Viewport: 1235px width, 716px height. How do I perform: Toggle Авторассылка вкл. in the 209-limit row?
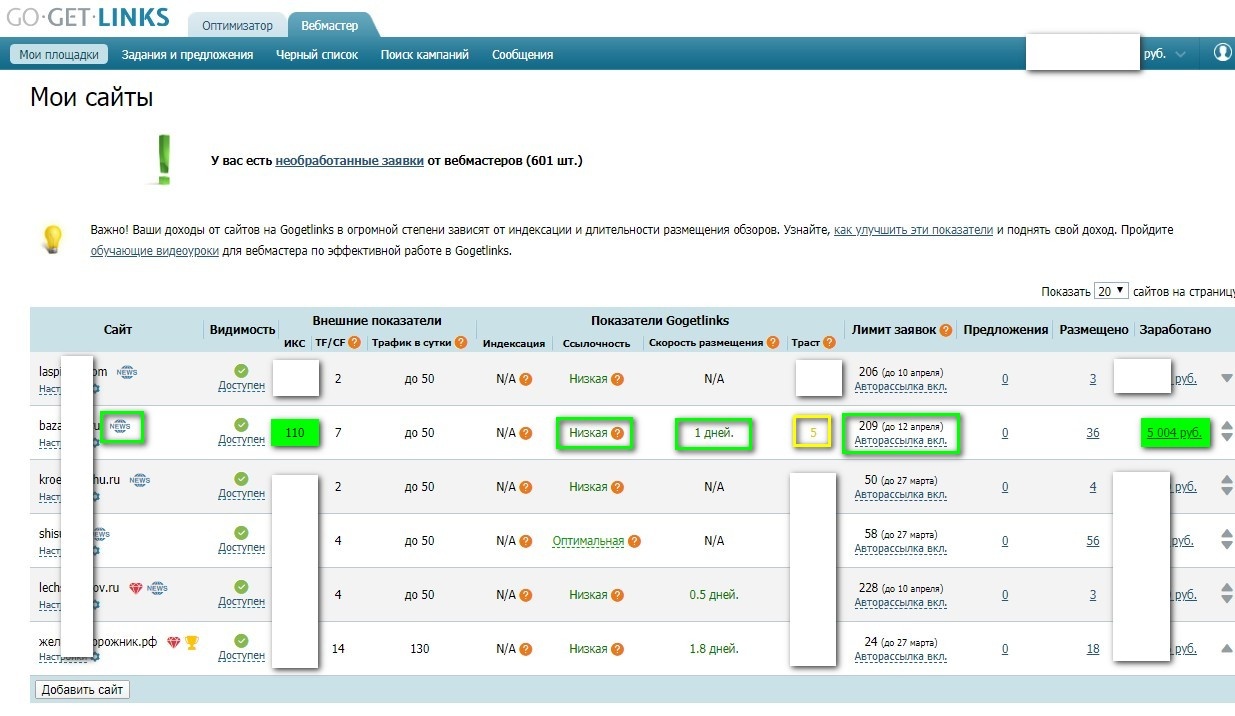pyautogui.click(x=900, y=441)
